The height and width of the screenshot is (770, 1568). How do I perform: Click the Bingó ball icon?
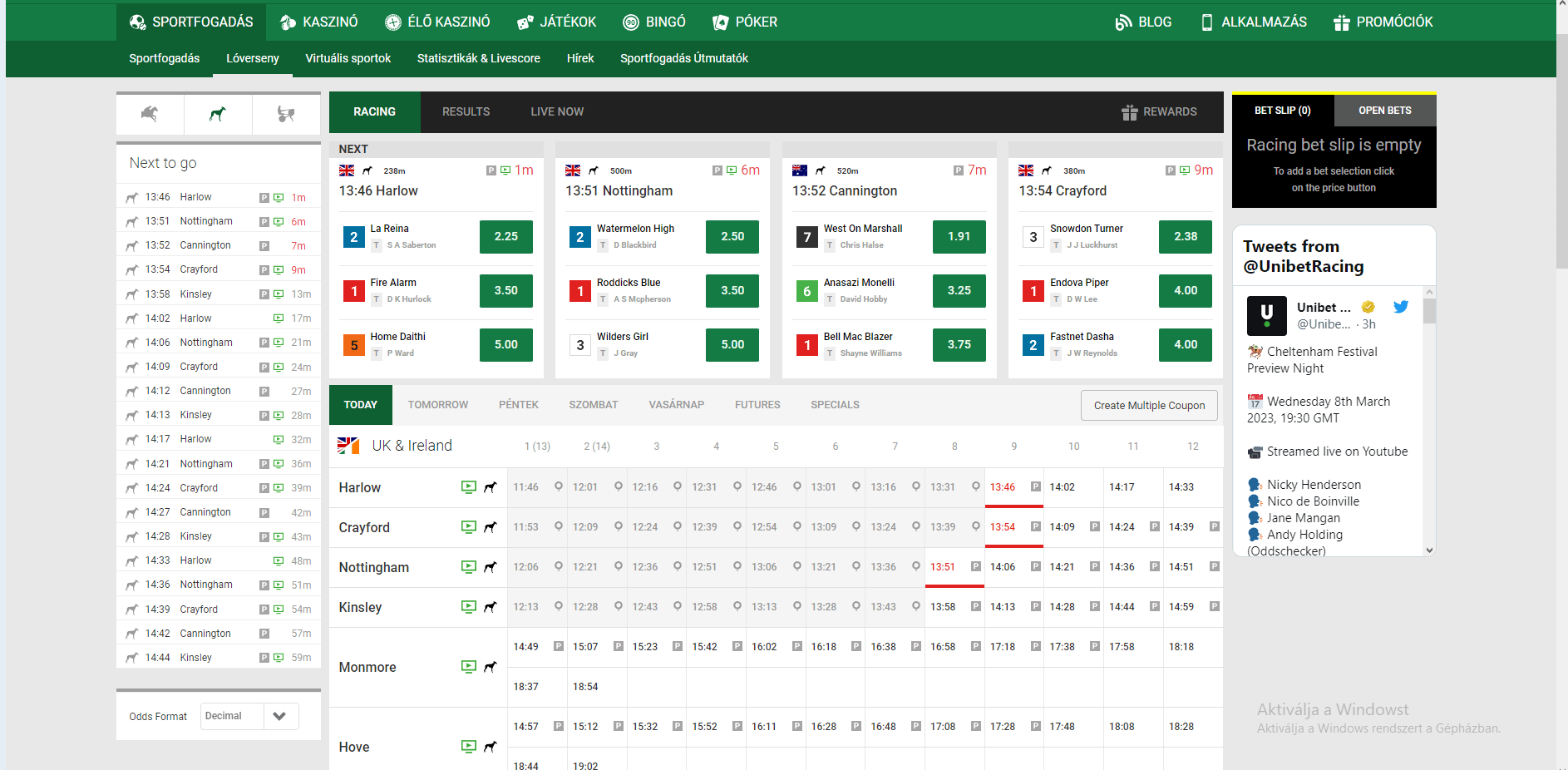pos(631,22)
